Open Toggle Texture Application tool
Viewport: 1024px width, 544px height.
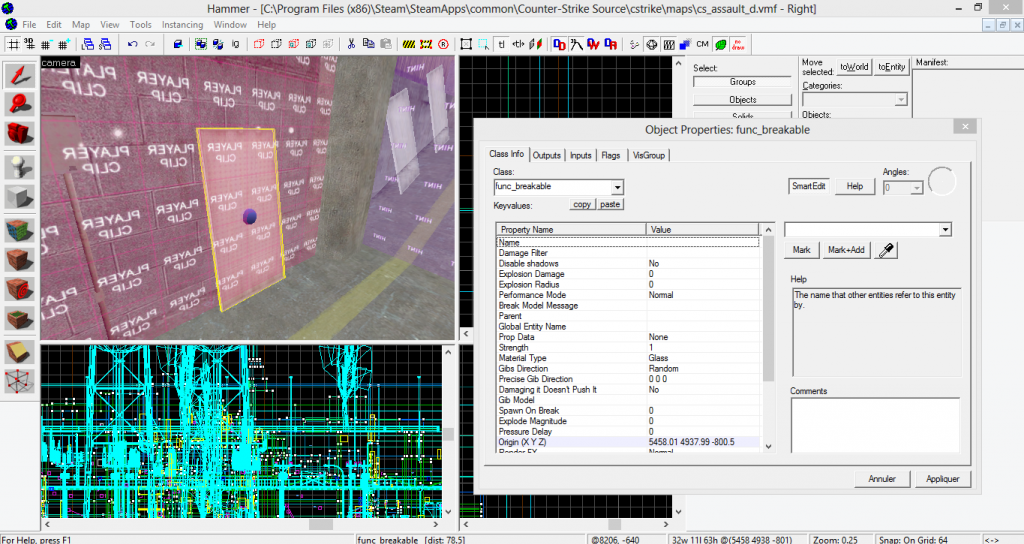[20, 230]
